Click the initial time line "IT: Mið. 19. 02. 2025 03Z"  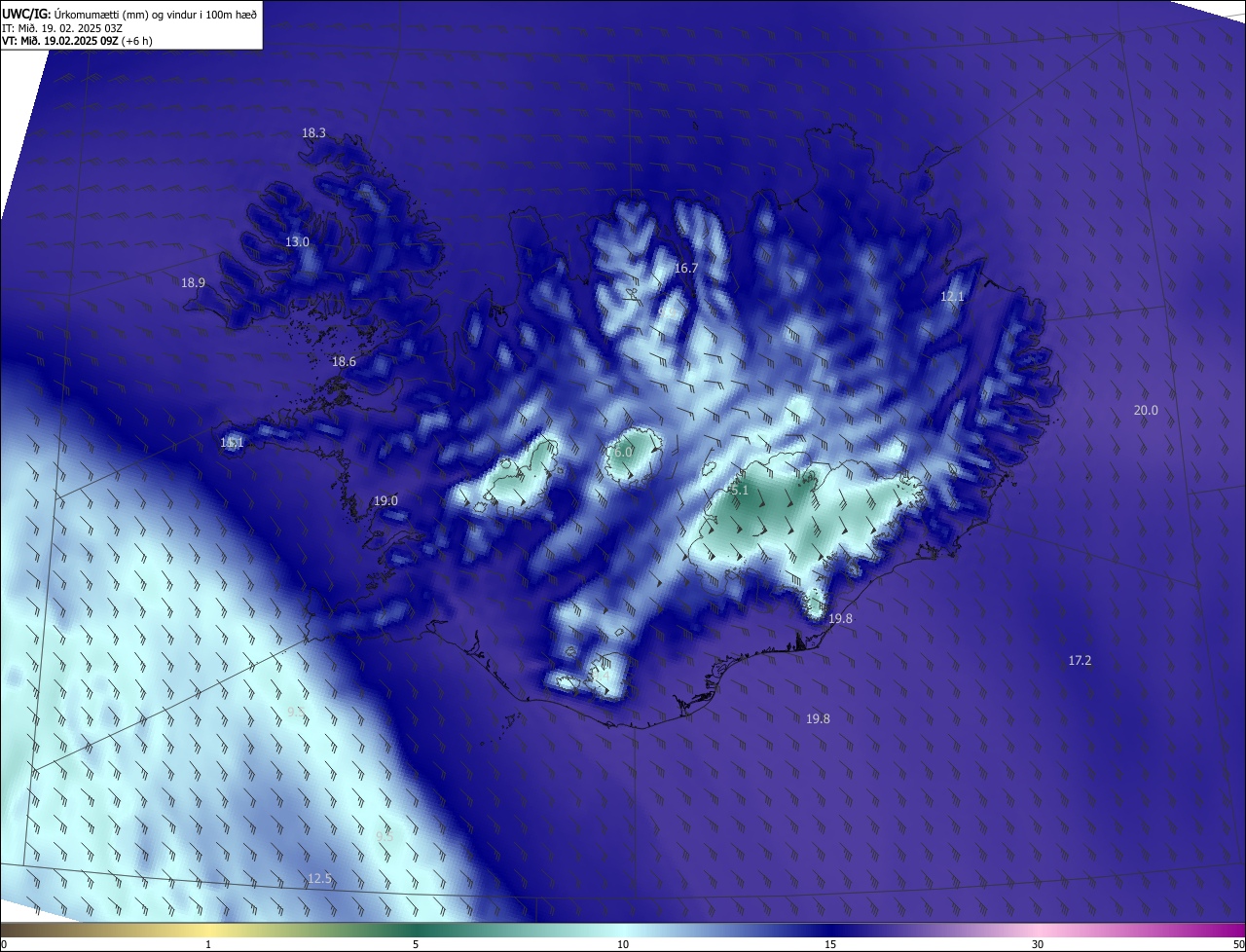pos(62,28)
